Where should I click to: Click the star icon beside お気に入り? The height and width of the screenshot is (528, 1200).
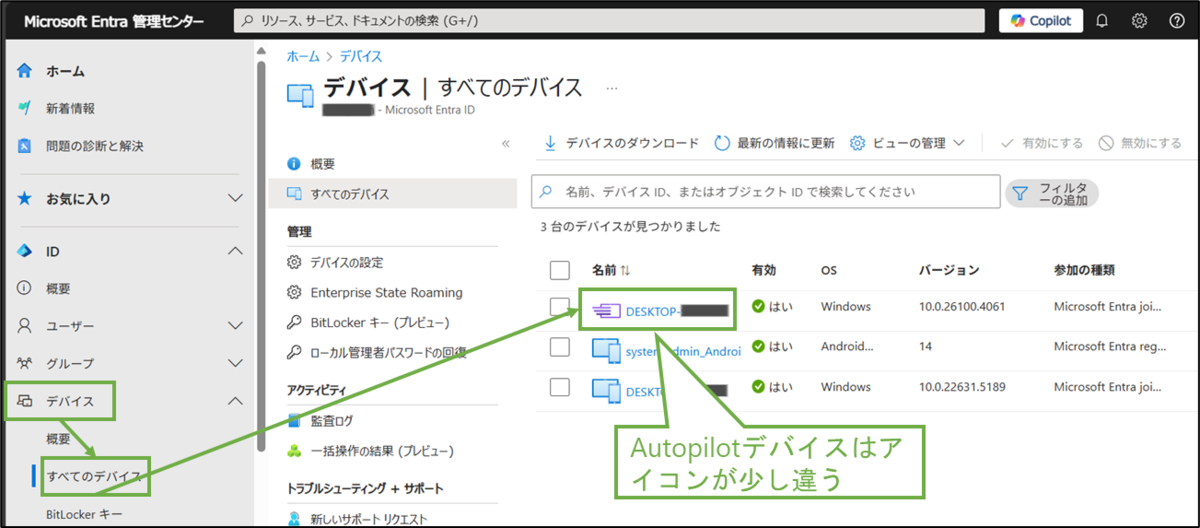point(25,198)
